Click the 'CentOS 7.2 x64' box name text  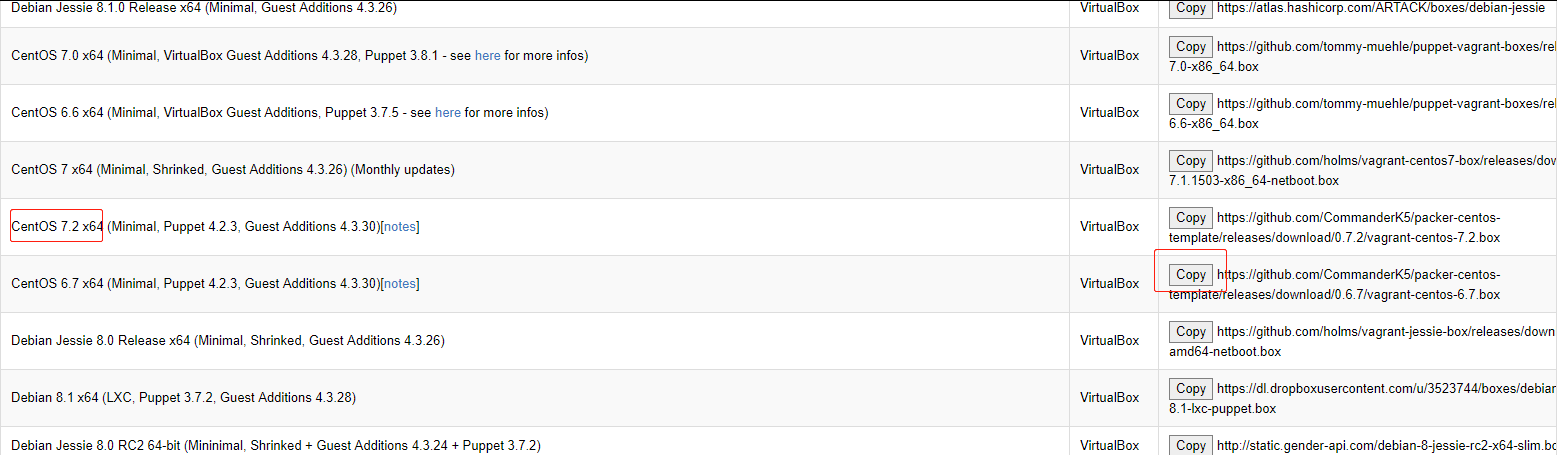[x=57, y=227]
